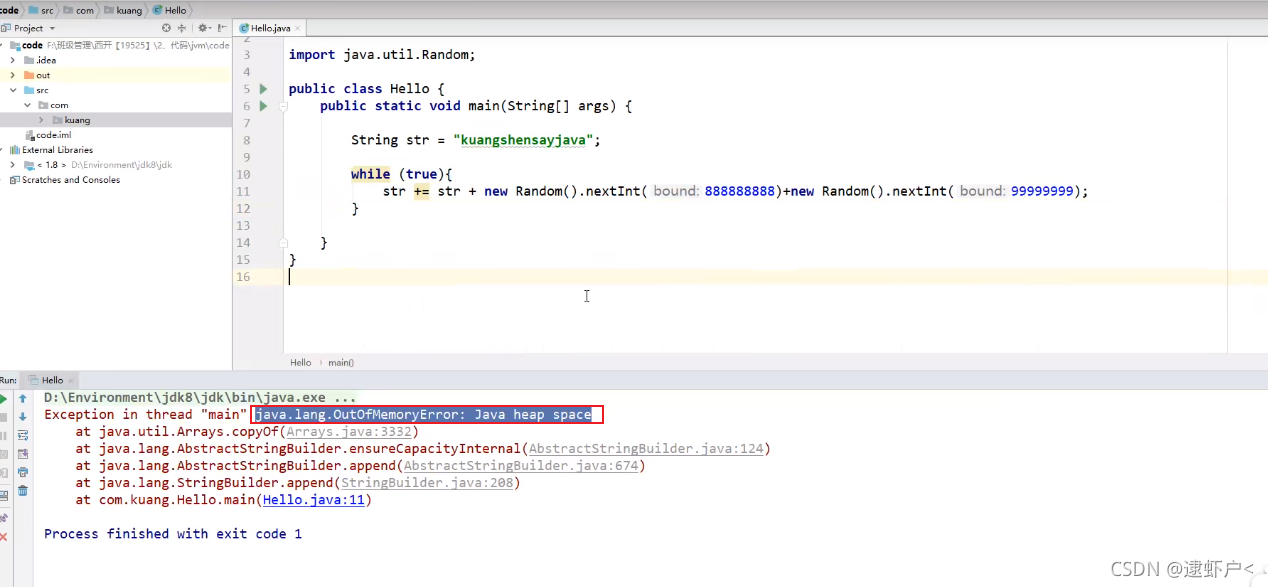
Task: Collapse the src folder in Project tree
Action: point(13,89)
